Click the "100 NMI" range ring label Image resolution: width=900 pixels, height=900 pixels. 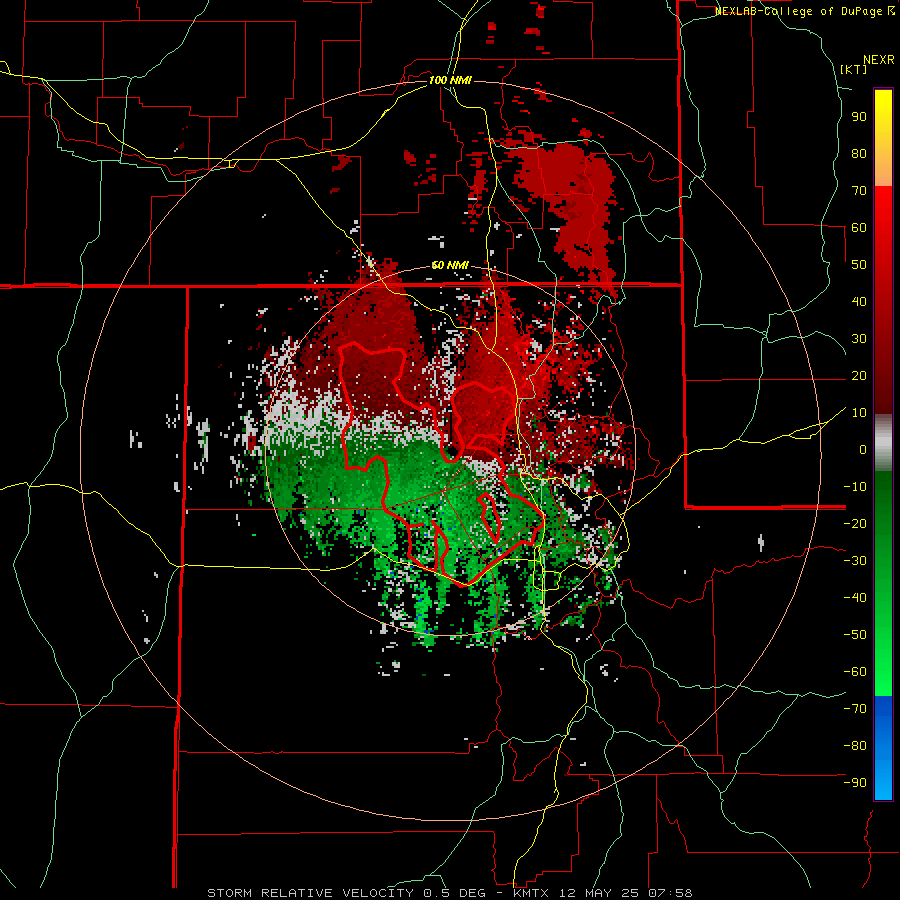[450, 80]
